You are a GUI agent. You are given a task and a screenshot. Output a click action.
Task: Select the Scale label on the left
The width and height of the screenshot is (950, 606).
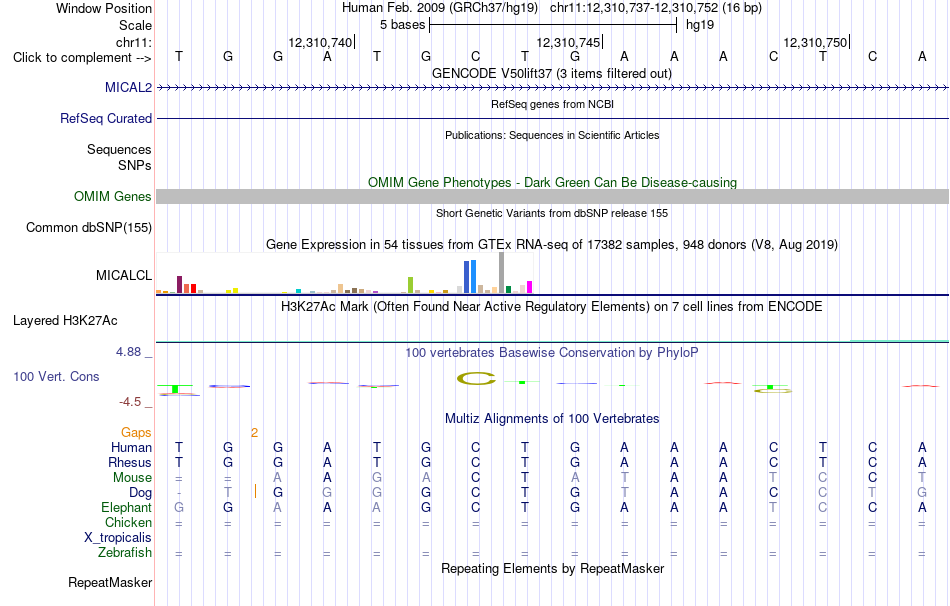coord(135,25)
